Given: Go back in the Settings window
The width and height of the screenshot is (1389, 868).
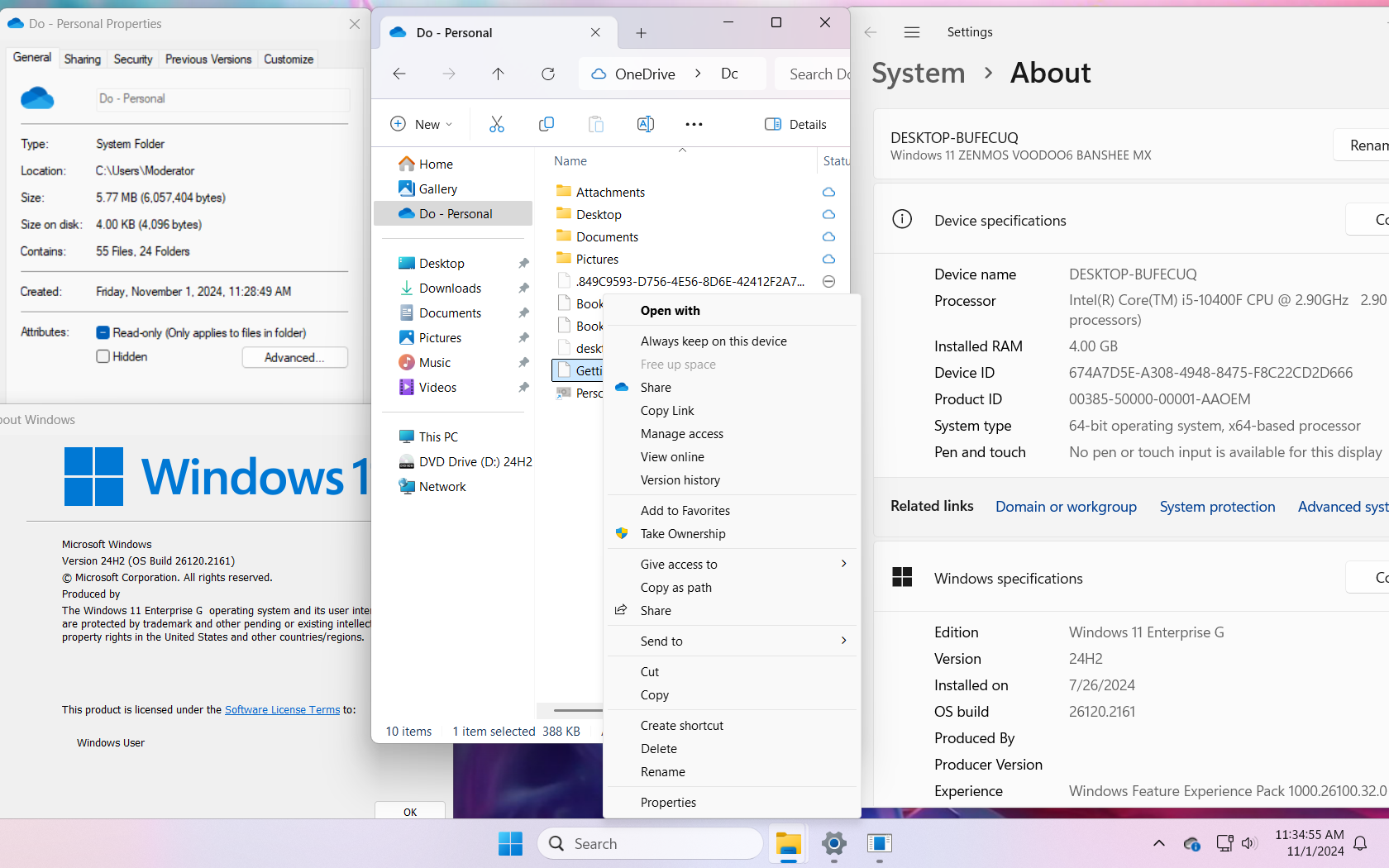Looking at the screenshot, I should click(x=870, y=32).
